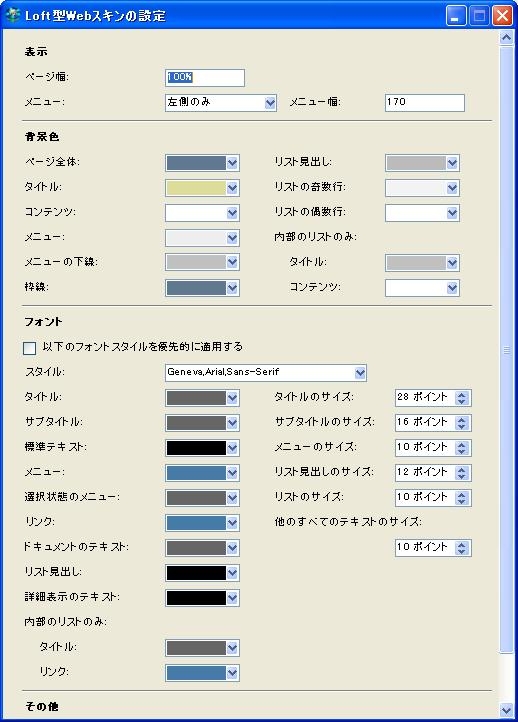518x722 pixels.
Task: Select the リンク font color swatch
Action: [x=196, y=523]
